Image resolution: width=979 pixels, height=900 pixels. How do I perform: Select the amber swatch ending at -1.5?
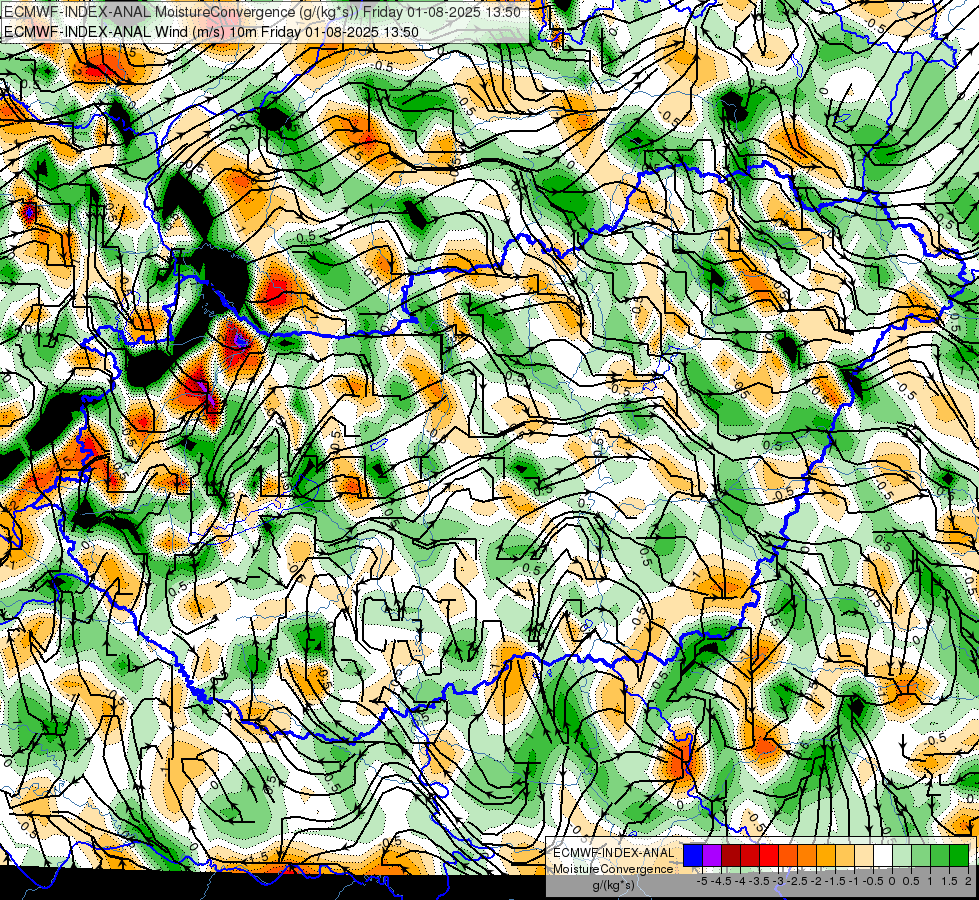[x=826, y=855]
